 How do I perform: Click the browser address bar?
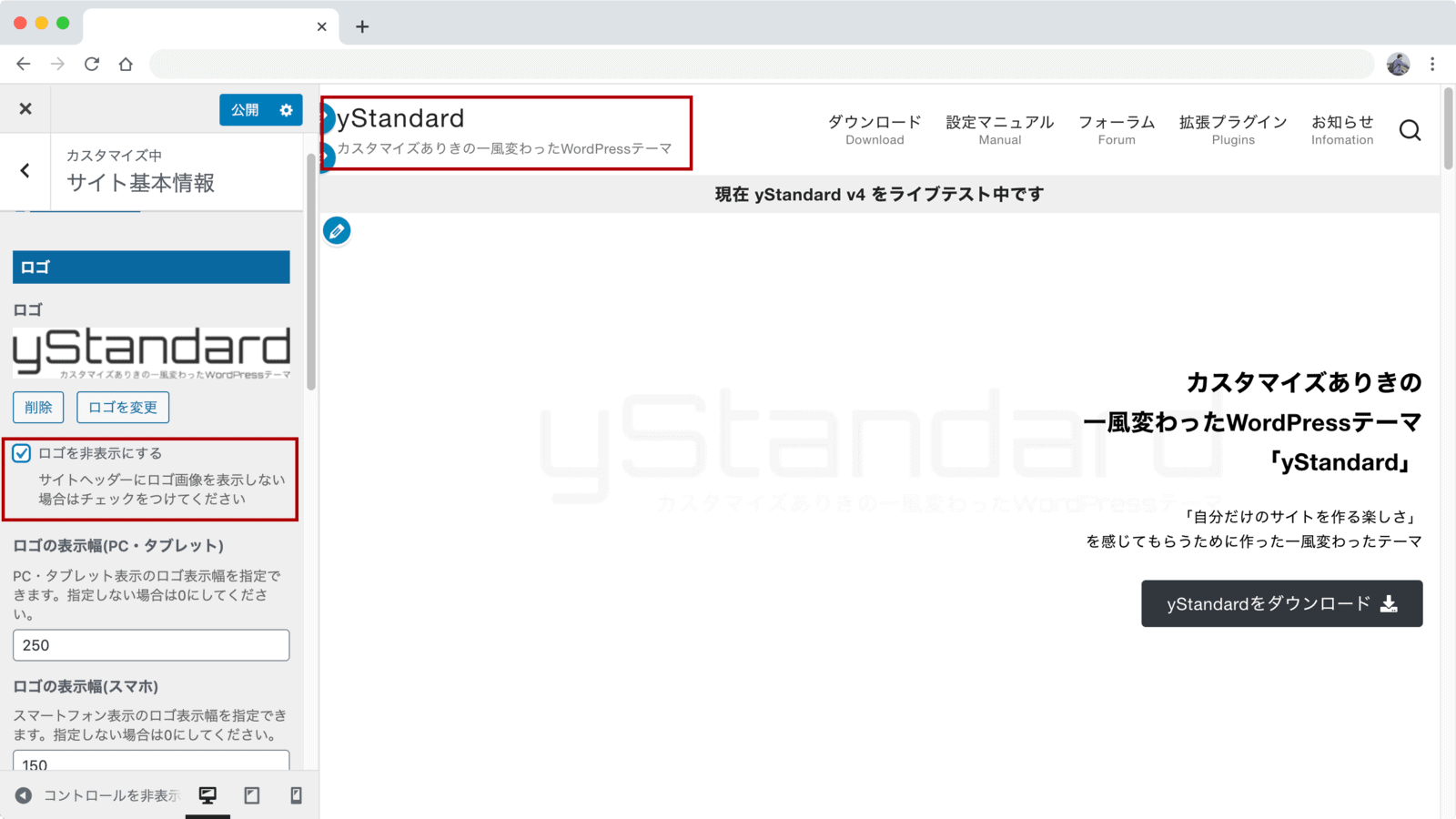coord(762,64)
